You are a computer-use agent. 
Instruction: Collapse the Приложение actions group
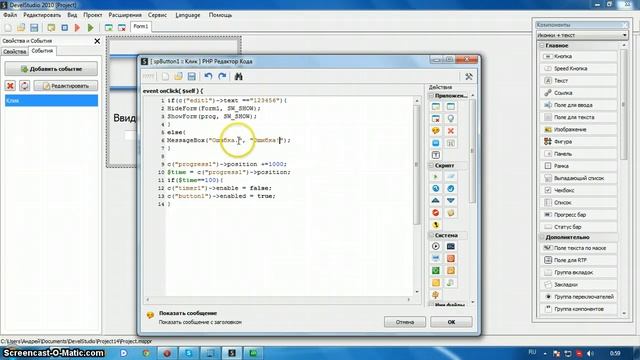[431, 96]
